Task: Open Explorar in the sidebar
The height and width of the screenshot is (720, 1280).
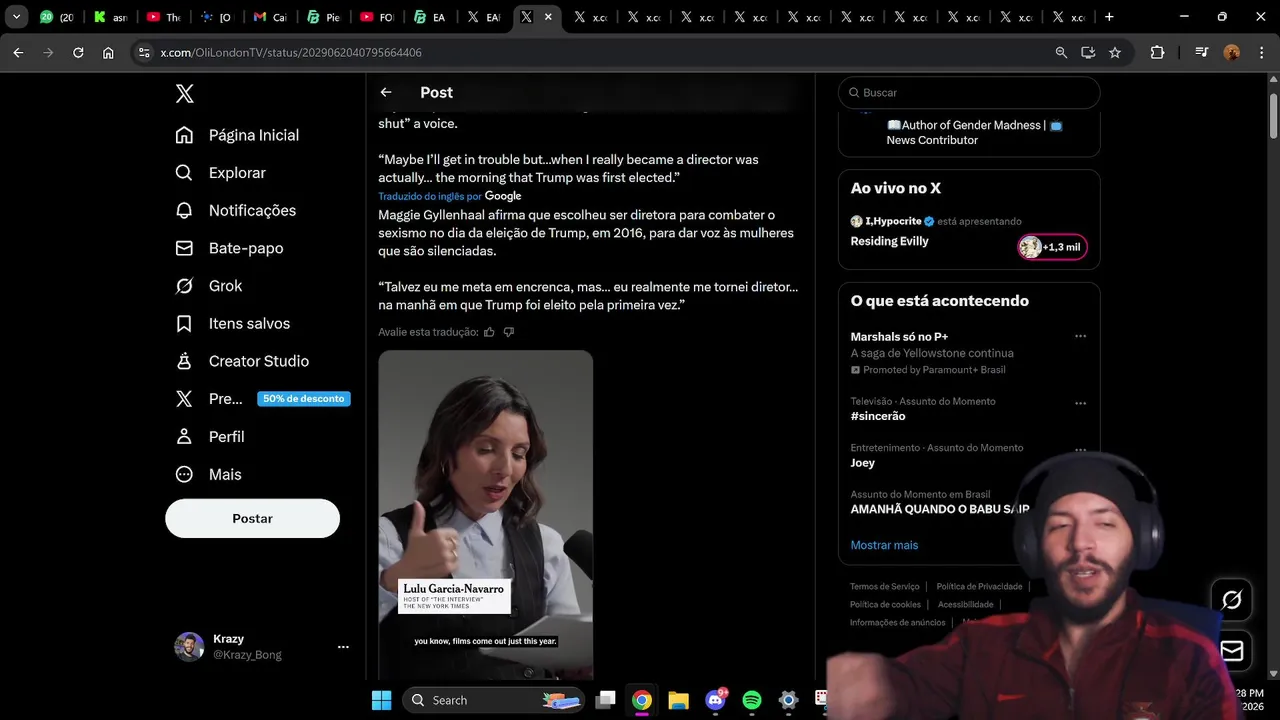Action: pos(220,173)
